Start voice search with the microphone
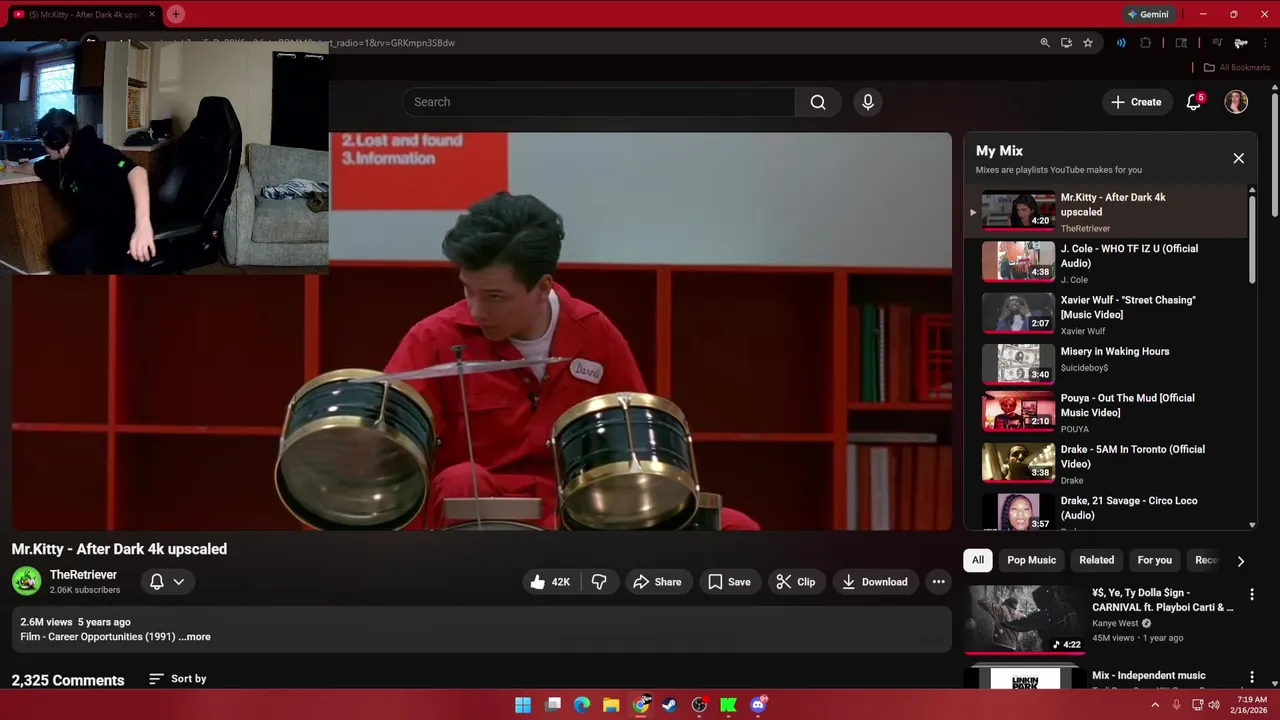1280x720 pixels. (867, 102)
